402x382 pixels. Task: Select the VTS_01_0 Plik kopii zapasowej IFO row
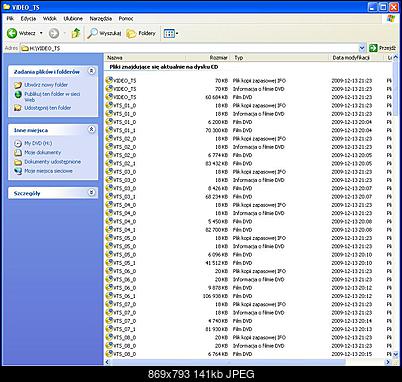click(x=248, y=105)
